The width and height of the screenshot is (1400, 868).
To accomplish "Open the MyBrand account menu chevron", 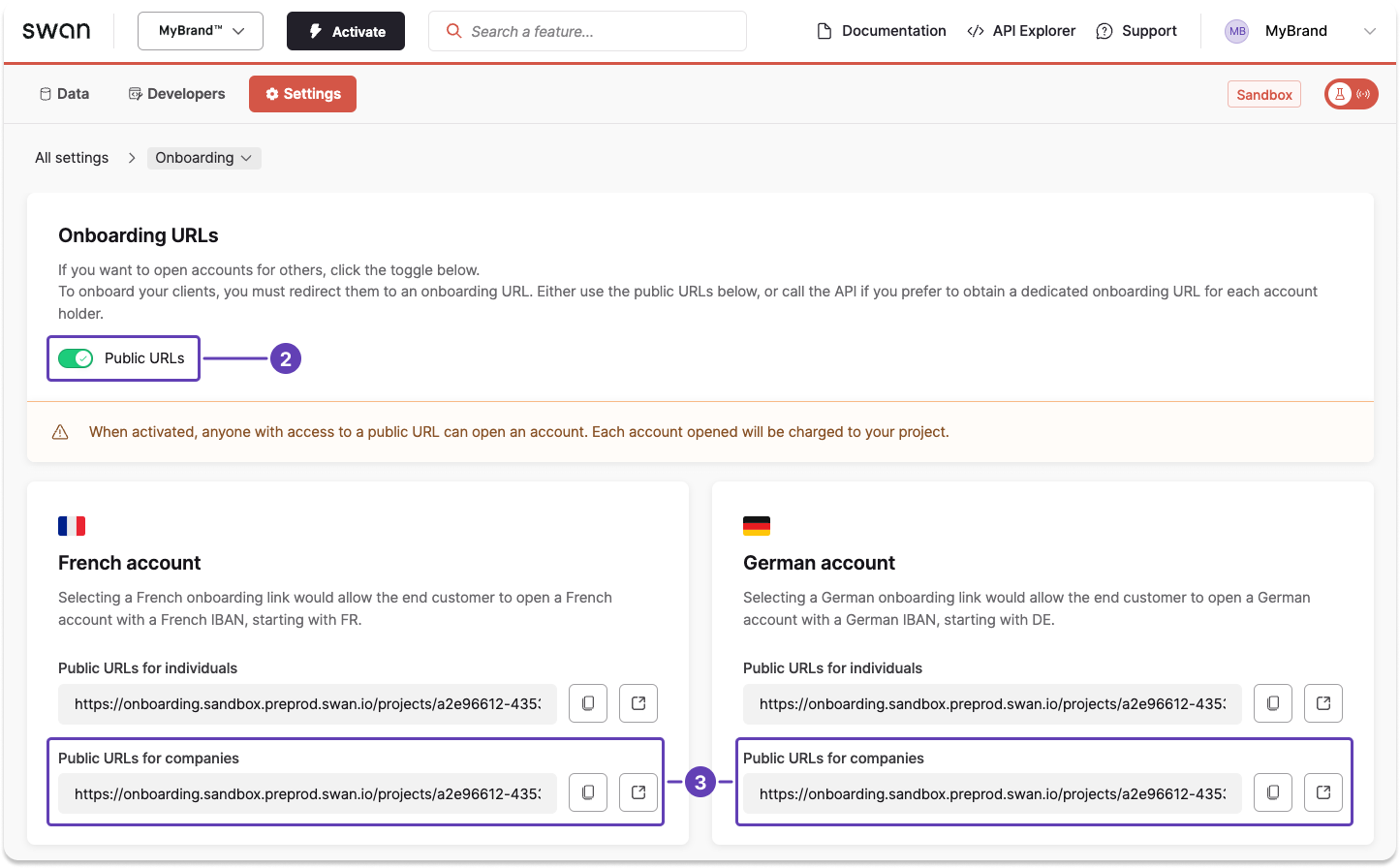I will coord(1370,30).
